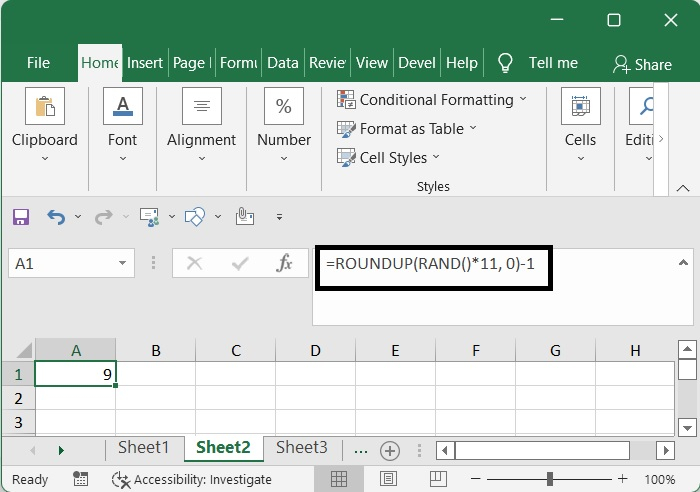Open the Number percent group icon
This screenshot has height=492, width=700.
pyautogui.click(x=284, y=106)
